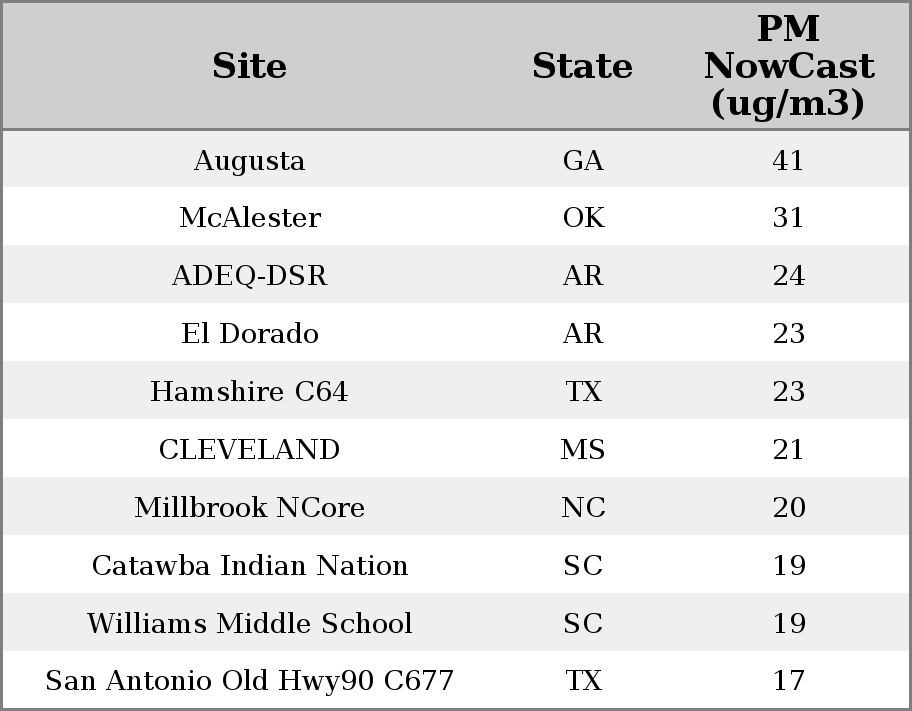The image size is (912, 711).
Task: Click the Site column header
Action: pos(249,66)
